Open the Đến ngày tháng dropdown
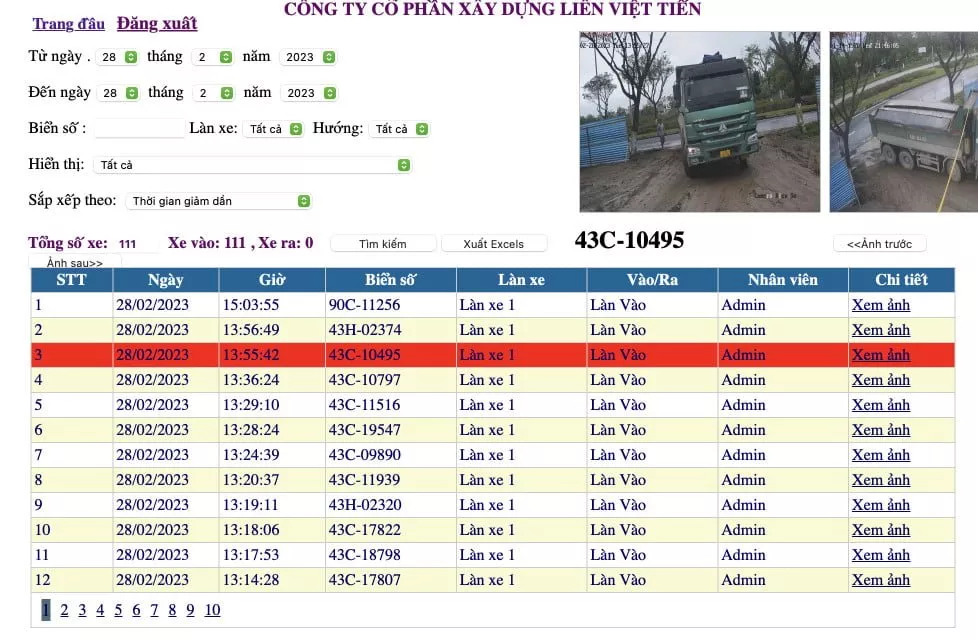Image resolution: width=978 pixels, height=639 pixels. (214, 93)
